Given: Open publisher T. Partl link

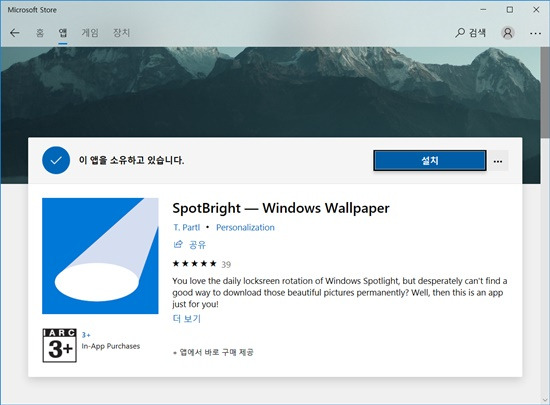Looking at the screenshot, I should (x=186, y=228).
